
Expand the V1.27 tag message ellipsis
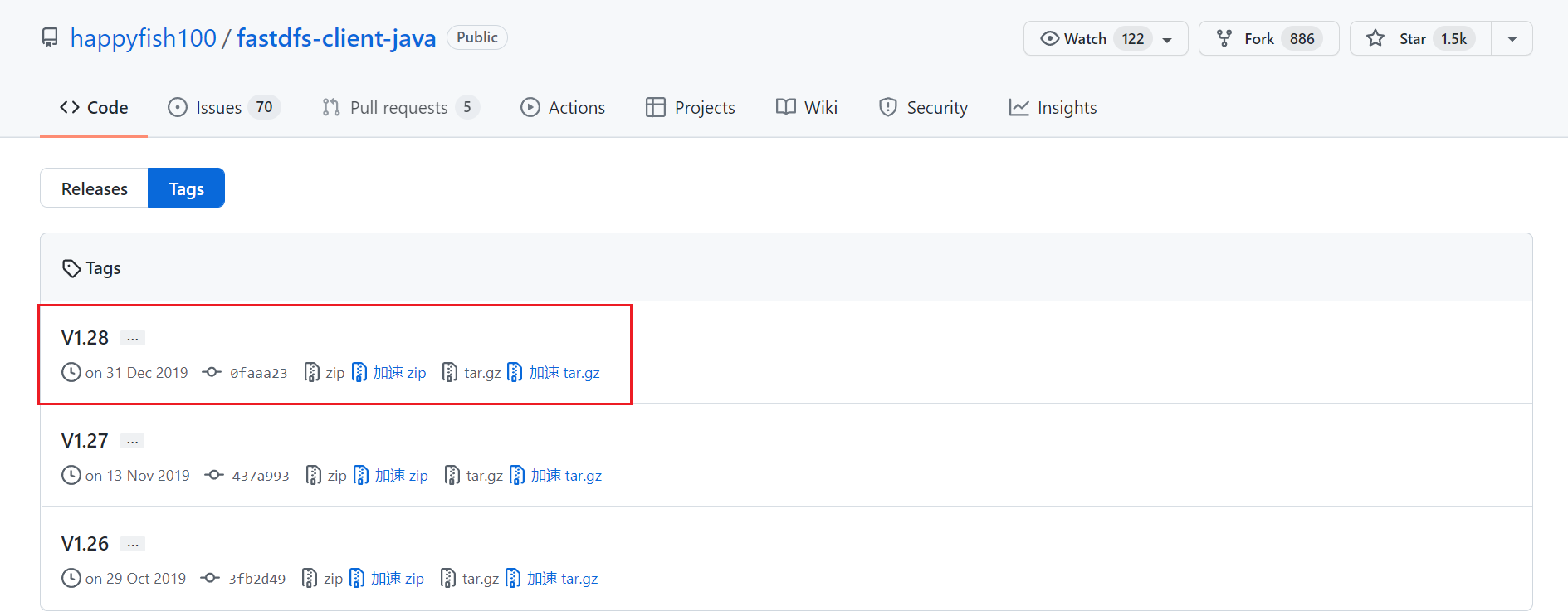pyautogui.click(x=133, y=441)
